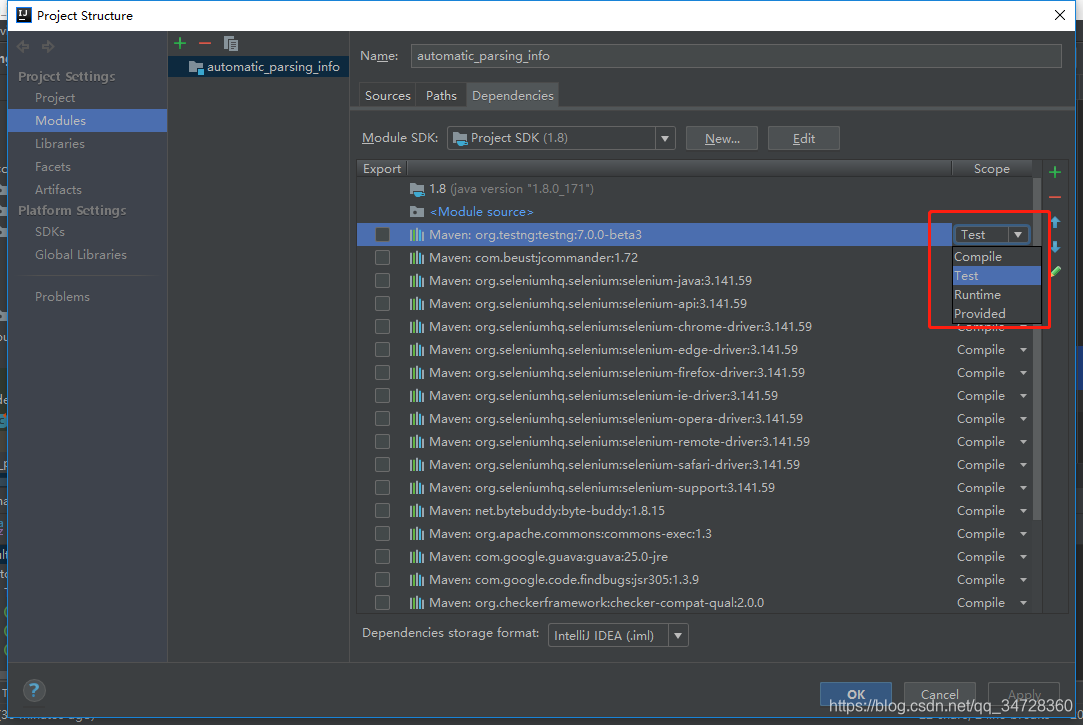Click the help question mark icon
This screenshot has height=725, width=1083.
click(x=34, y=690)
